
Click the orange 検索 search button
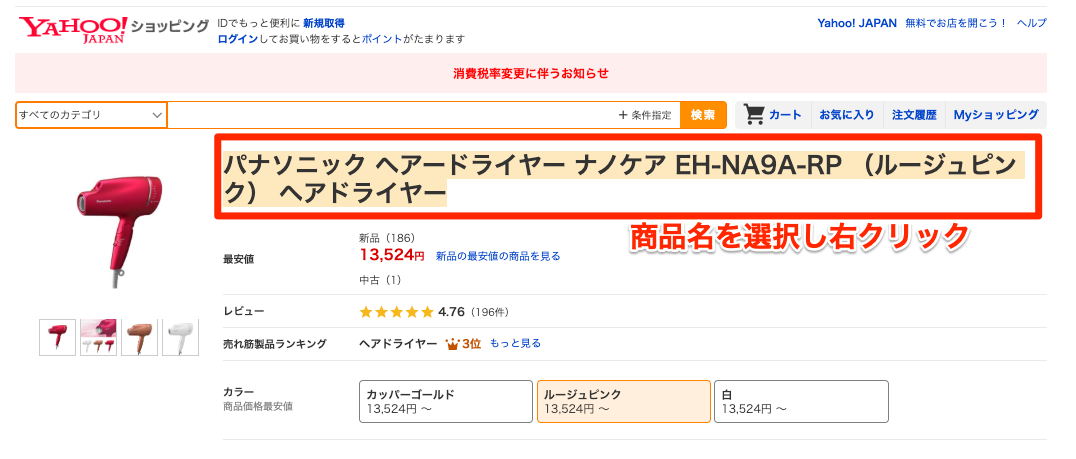pyautogui.click(x=703, y=115)
